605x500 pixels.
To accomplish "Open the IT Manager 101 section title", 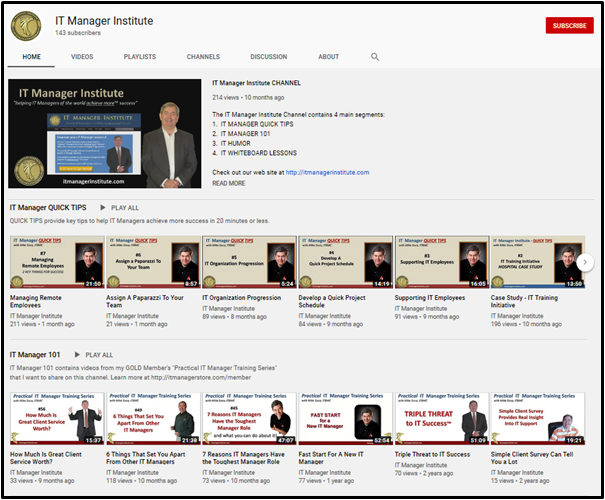I will (35, 355).
